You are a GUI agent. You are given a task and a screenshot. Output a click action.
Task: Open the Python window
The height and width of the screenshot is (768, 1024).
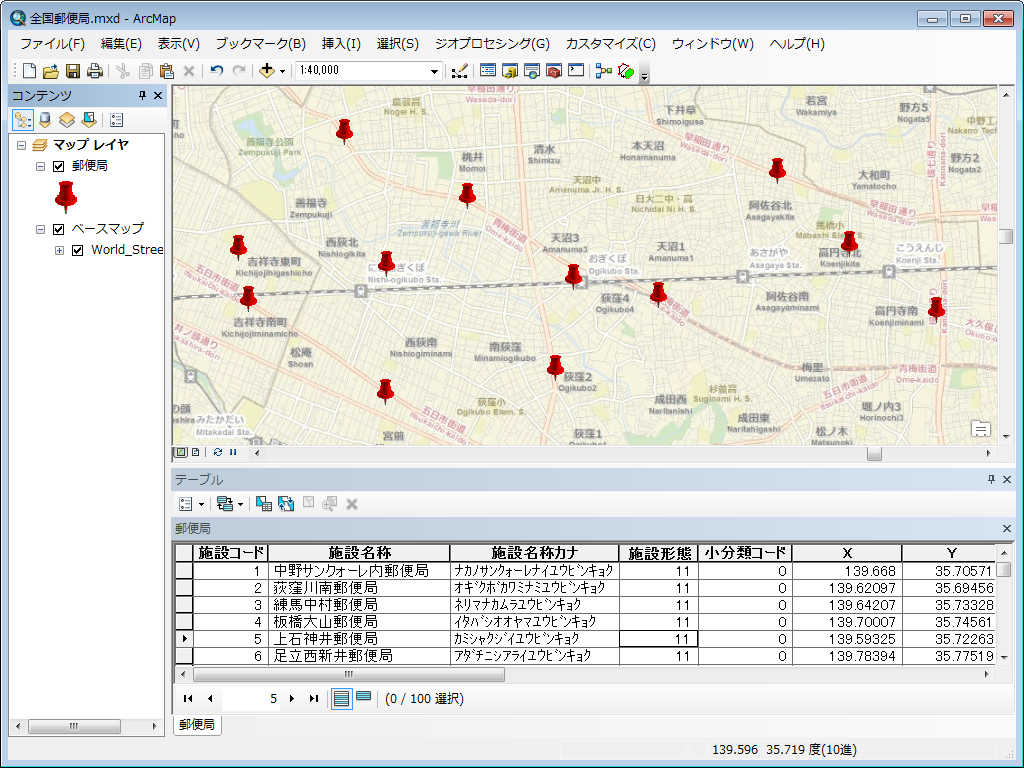click(x=576, y=70)
